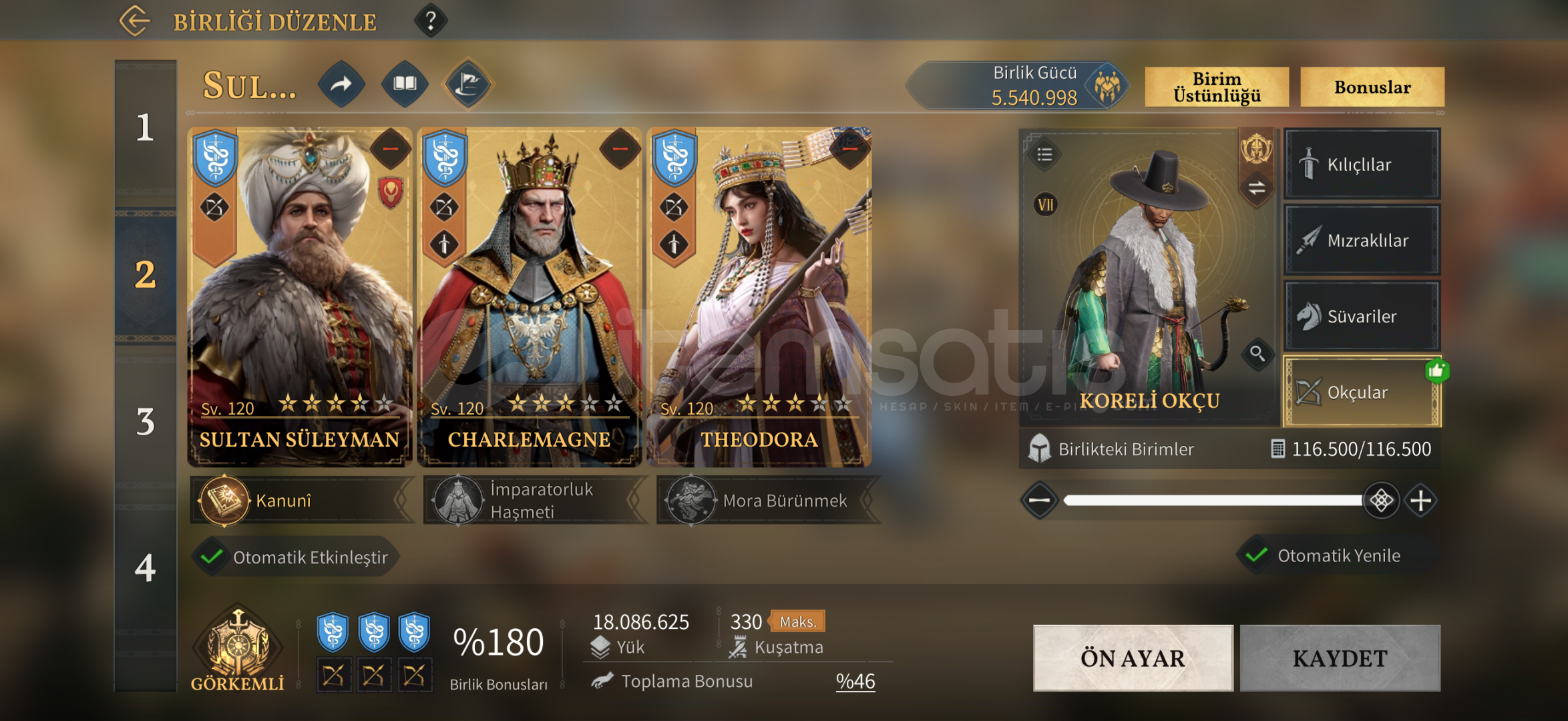Go back with the arrow icon
This screenshot has width=1568, height=721.
coord(135,21)
